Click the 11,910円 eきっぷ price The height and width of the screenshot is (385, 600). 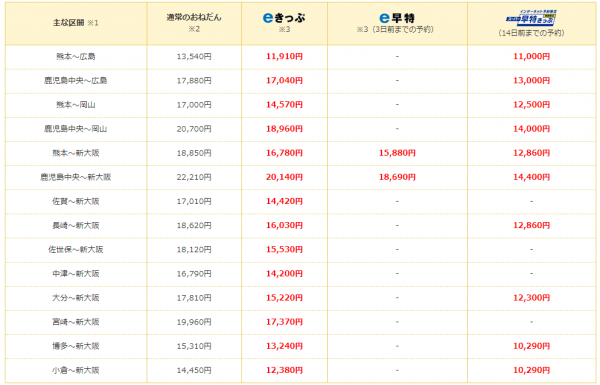pyautogui.click(x=284, y=57)
